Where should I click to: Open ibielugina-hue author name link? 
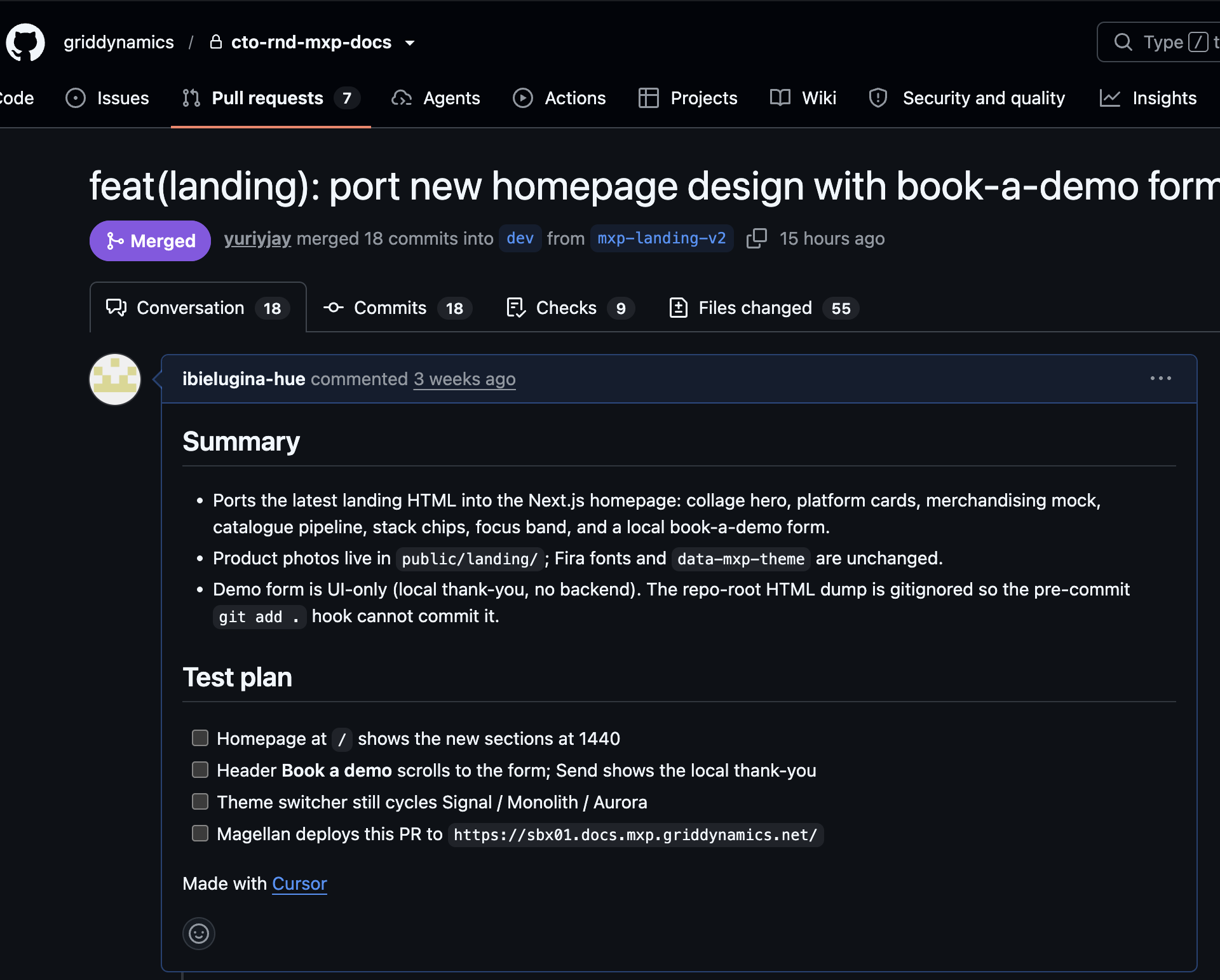[243, 379]
